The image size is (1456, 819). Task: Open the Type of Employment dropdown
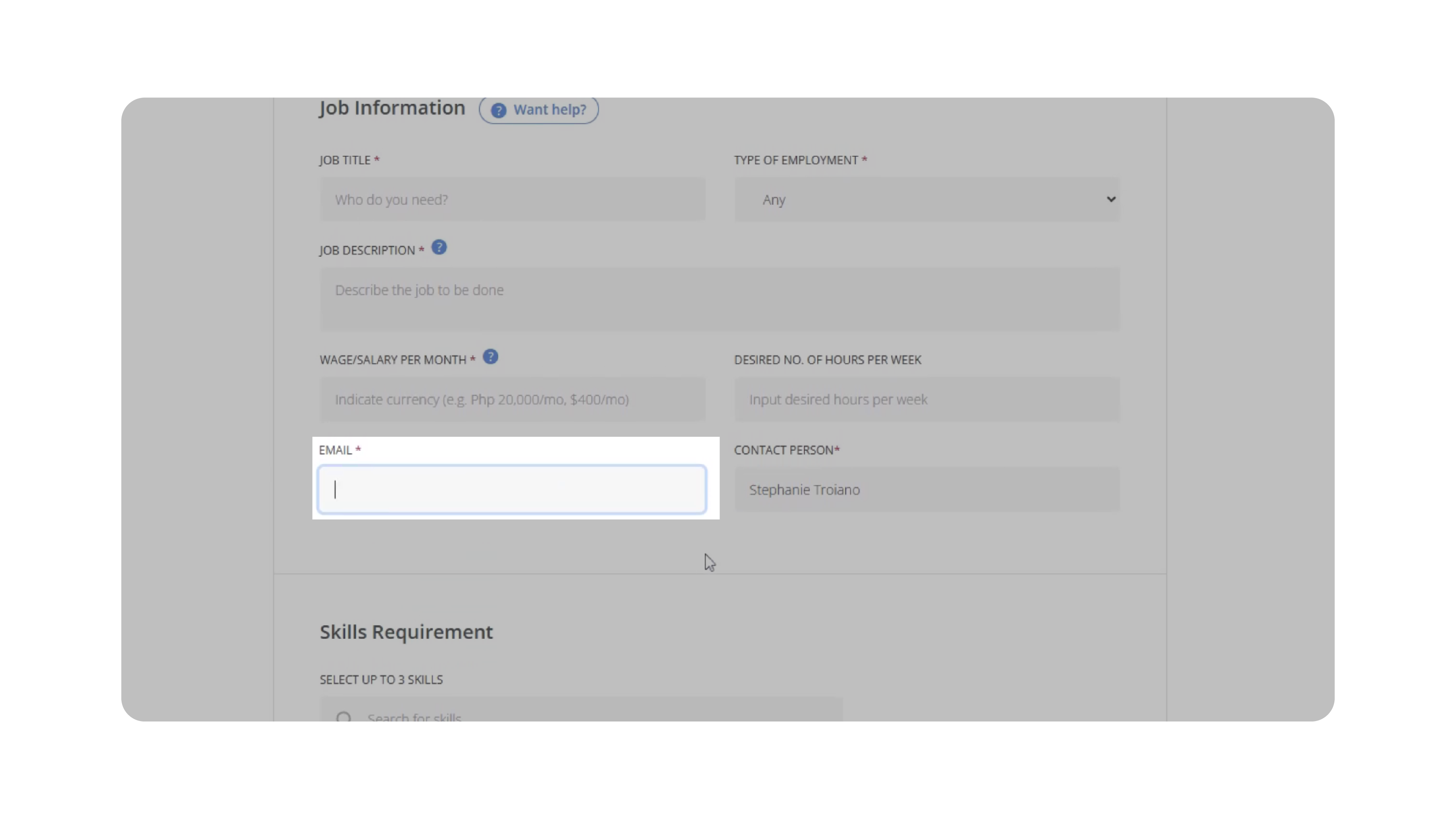(x=926, y=199)
